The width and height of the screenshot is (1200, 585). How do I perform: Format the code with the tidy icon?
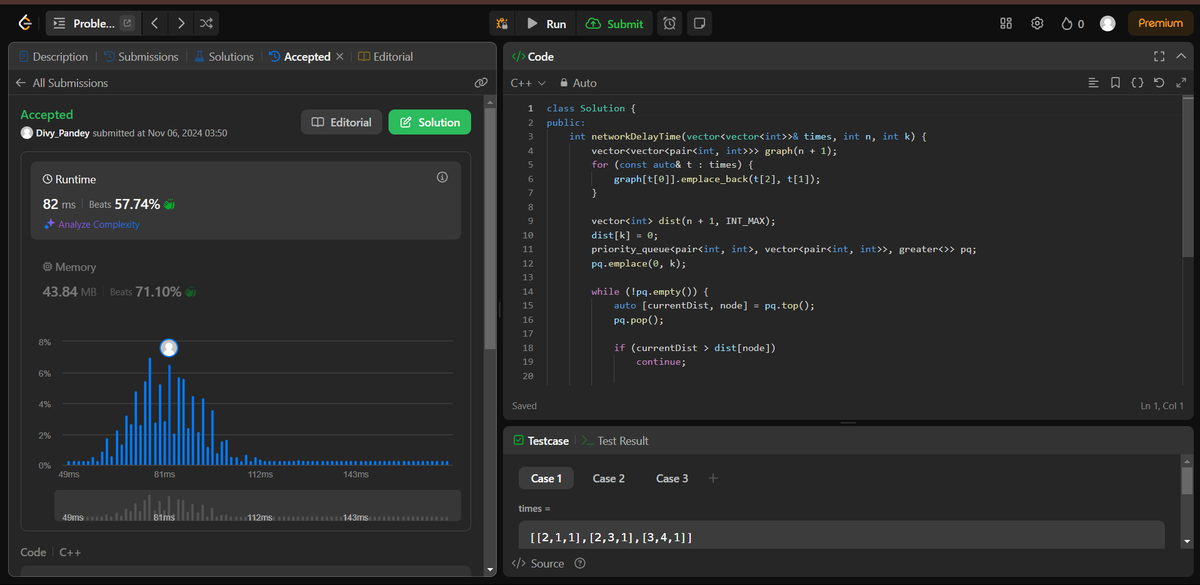coord(1095,83)
